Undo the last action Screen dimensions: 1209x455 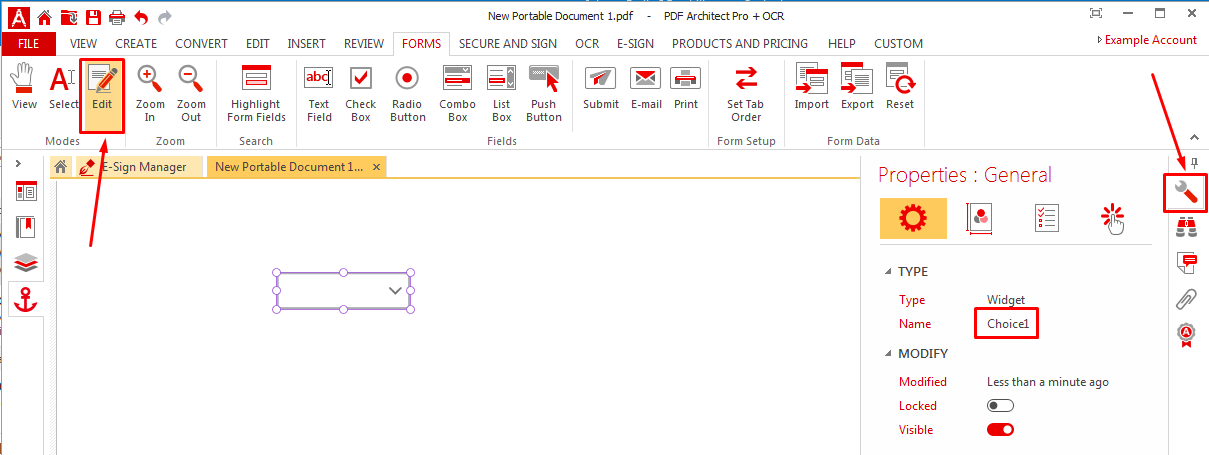click(x=141, y=16)
